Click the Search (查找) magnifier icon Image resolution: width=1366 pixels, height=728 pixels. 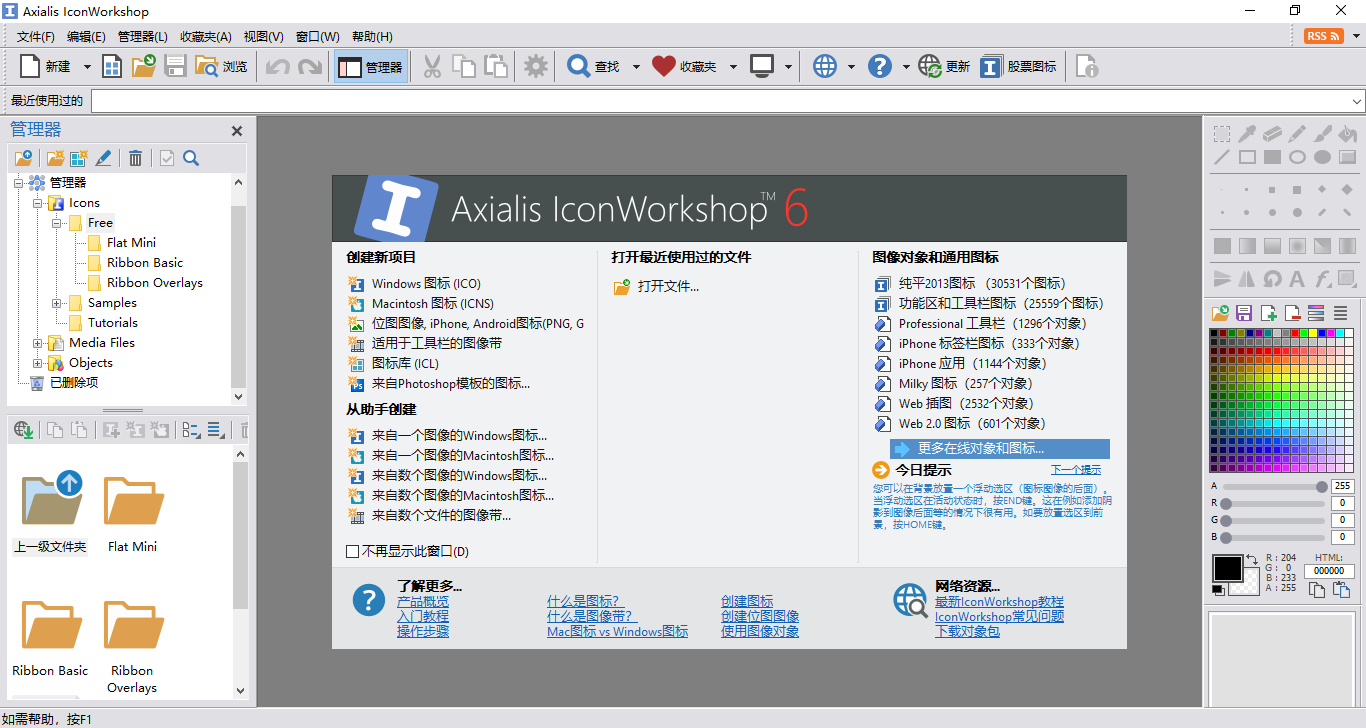coord(578,67)
